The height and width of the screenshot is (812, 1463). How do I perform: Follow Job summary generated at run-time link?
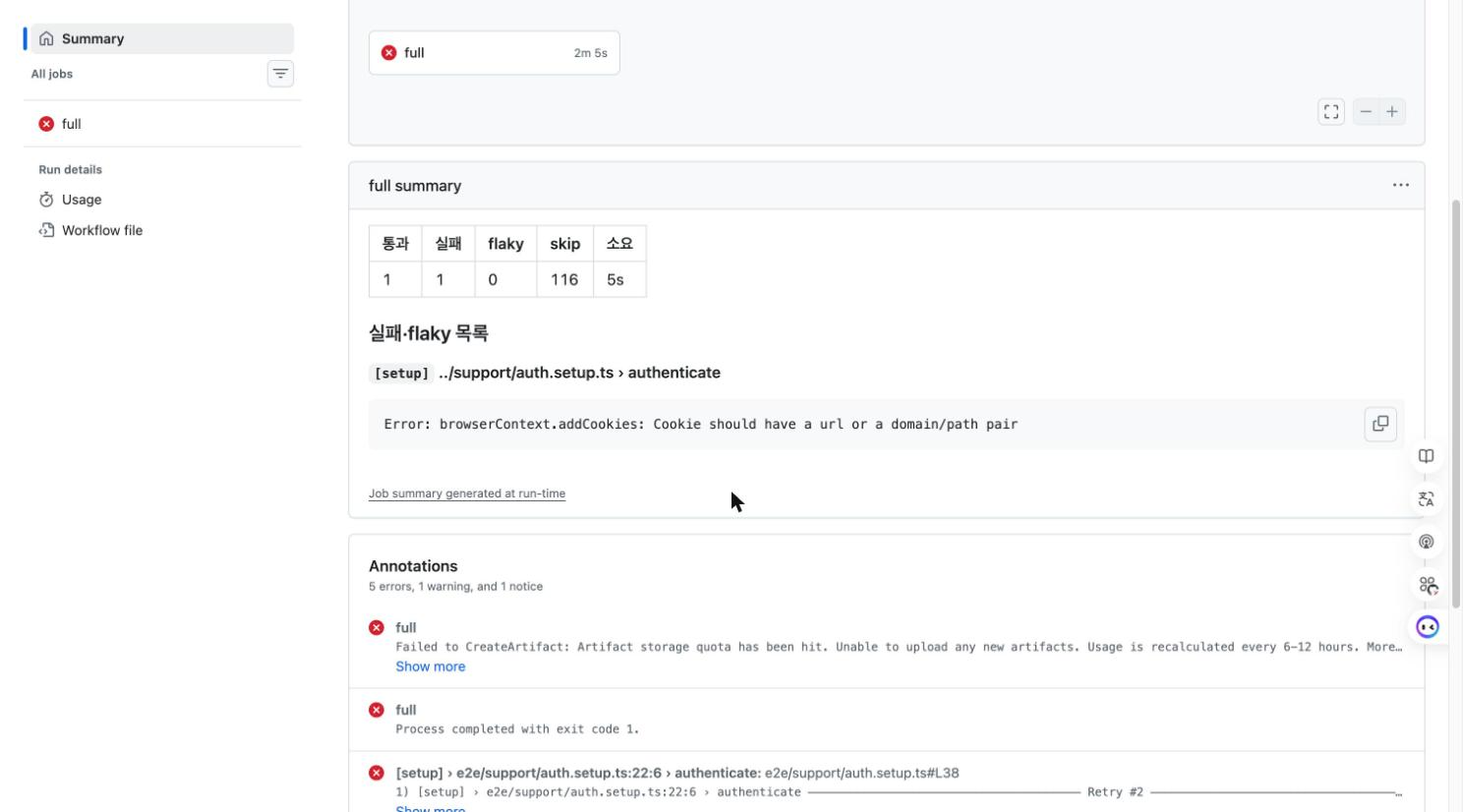pos(467,493)
